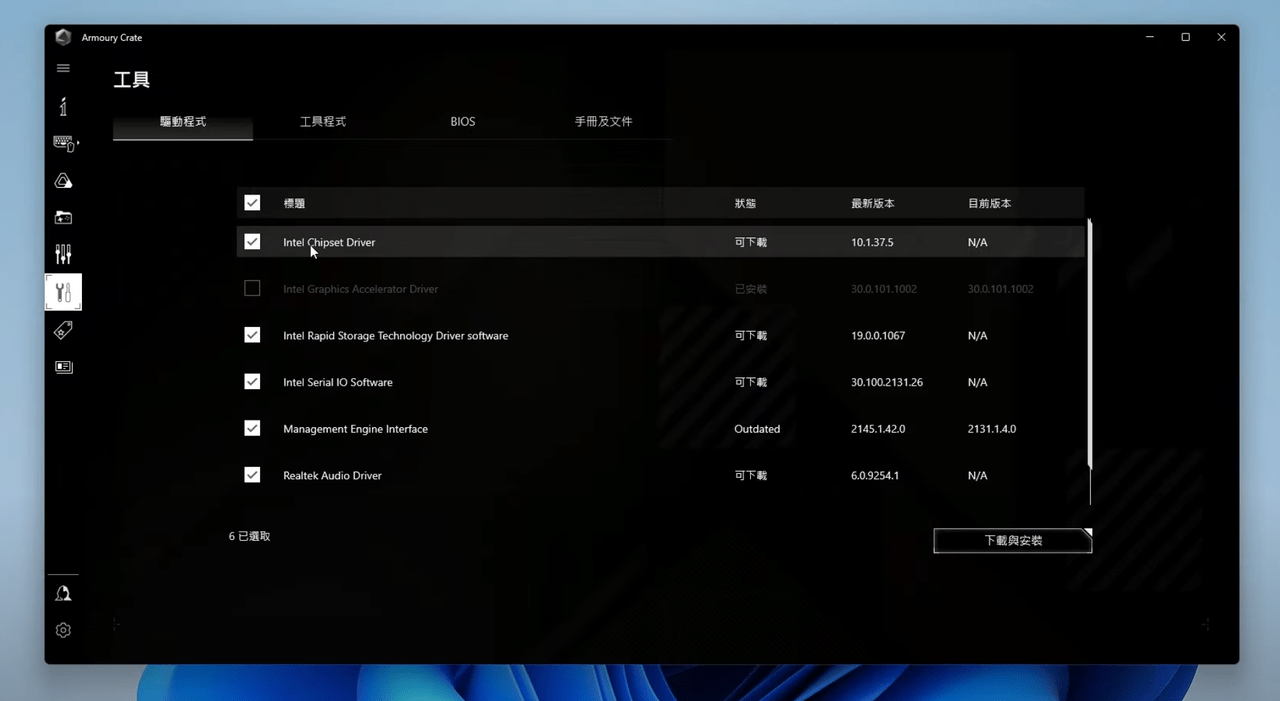The width and height of the screenshot is (1280, 701).
Task: Open the sliders scenario profiles icon
Action: [x=63, y=254]
